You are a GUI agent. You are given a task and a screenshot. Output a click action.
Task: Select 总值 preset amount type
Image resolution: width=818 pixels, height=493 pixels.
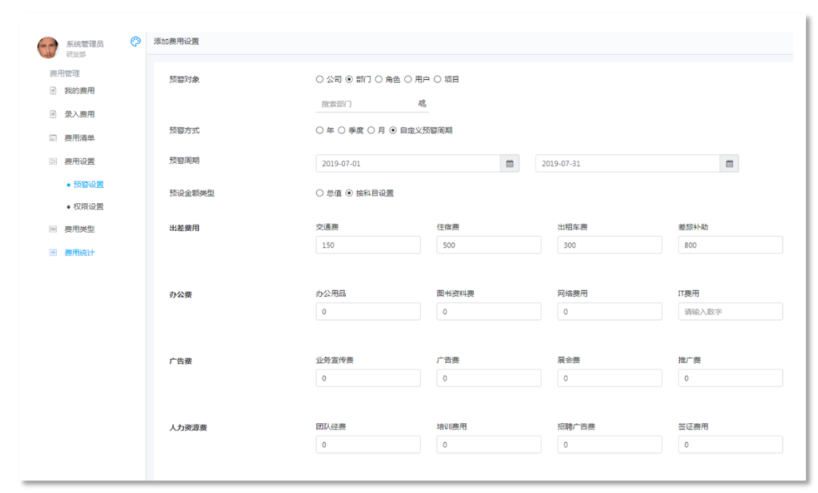(319, 193)
